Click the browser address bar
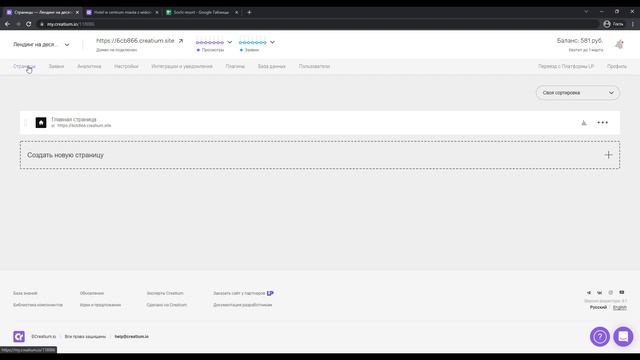The height and width of the screenshot is (360, 640). (x=318, y=24)
